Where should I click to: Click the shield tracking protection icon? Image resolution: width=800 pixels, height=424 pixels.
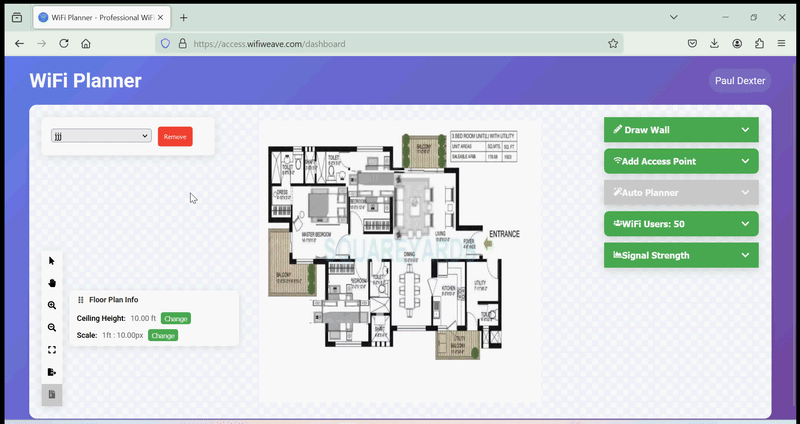165,44
